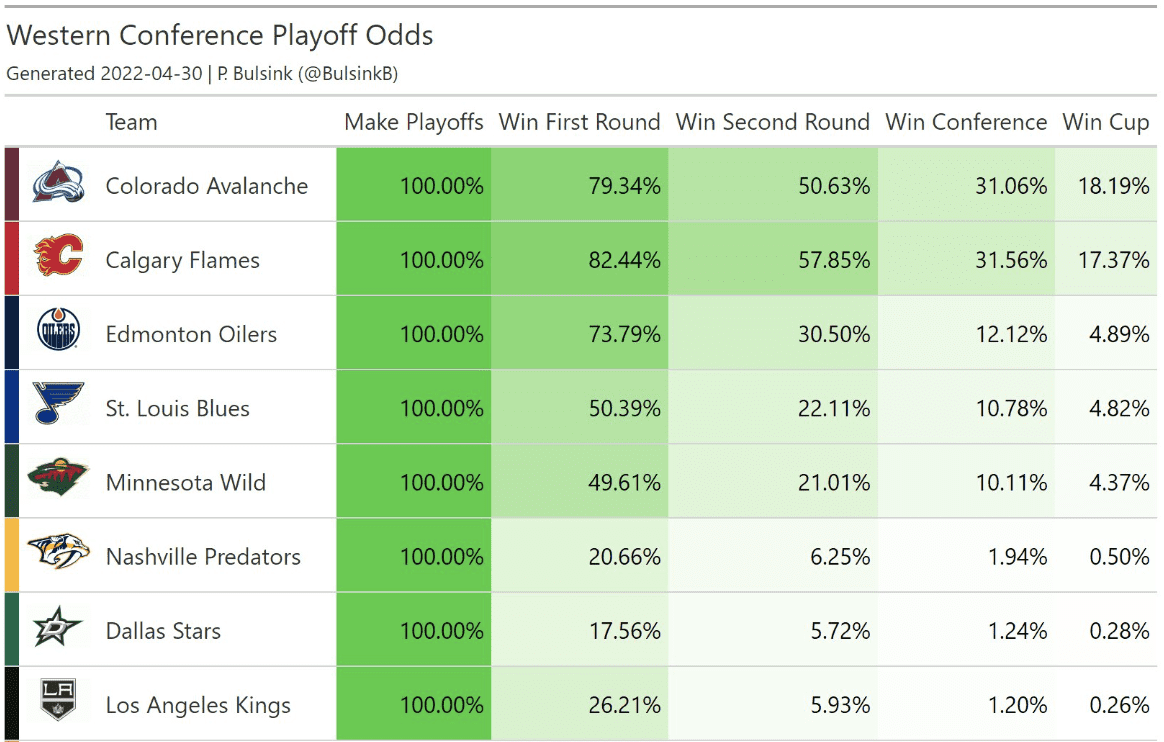Click the Win Second Round header
The width and height of the screenshot is (1164, 742).
772,122
